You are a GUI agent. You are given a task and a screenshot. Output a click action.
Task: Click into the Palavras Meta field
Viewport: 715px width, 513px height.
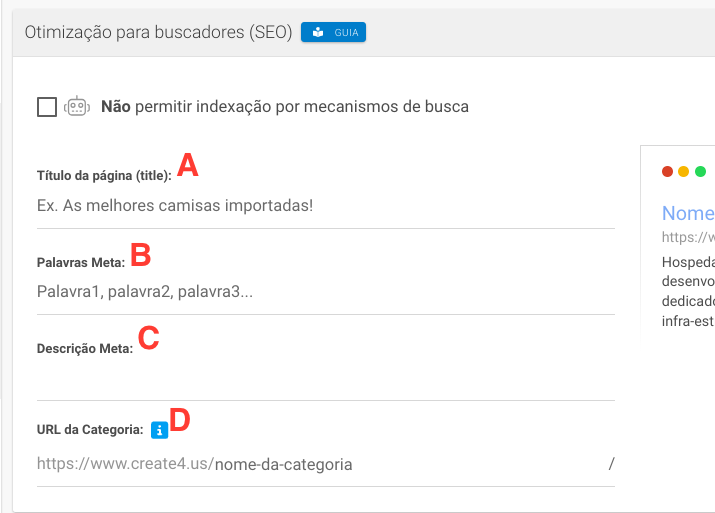pyautogui.click(x=325, y=292)
